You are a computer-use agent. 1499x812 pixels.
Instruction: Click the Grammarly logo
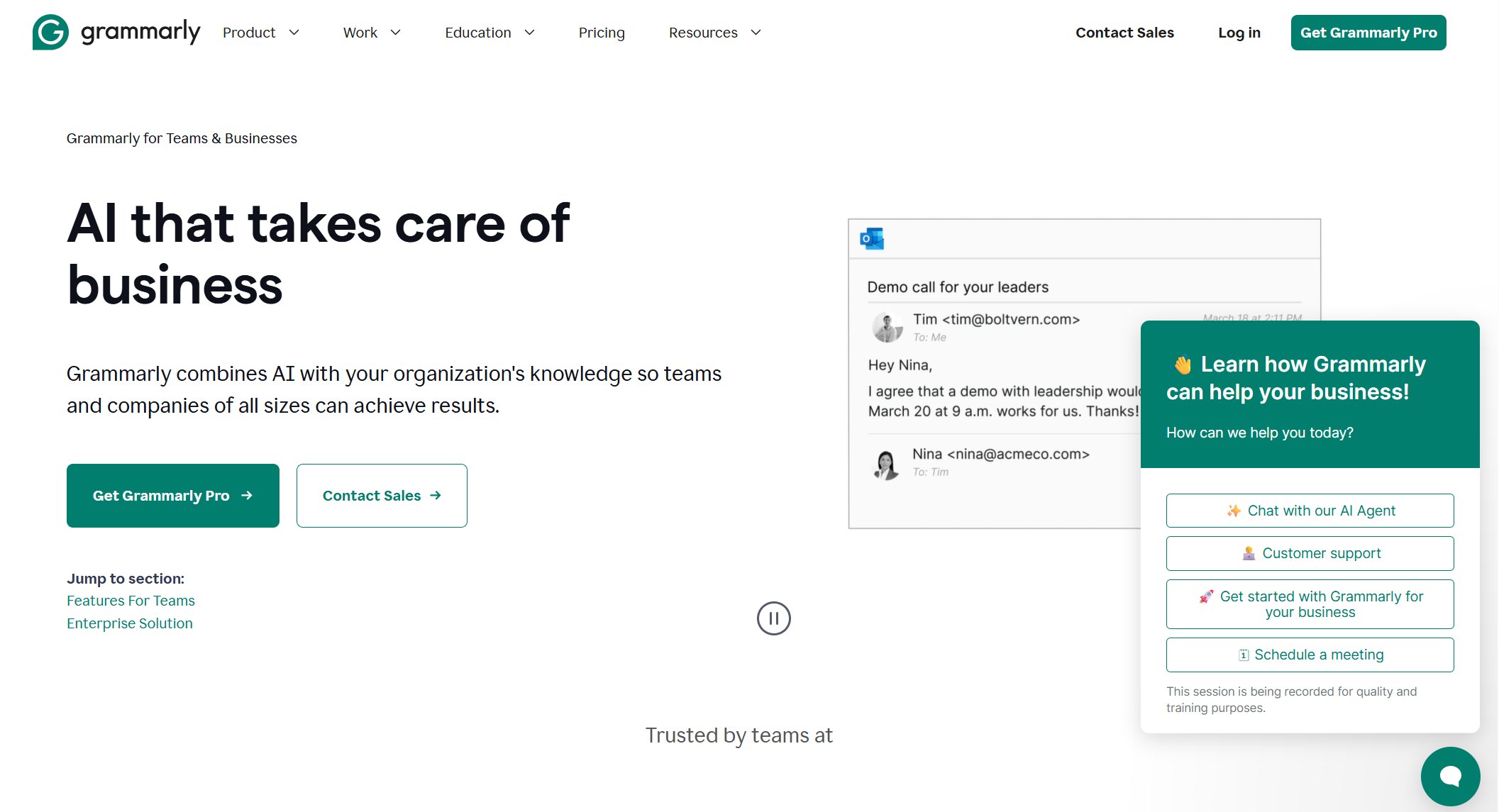[x=115, y=32]
